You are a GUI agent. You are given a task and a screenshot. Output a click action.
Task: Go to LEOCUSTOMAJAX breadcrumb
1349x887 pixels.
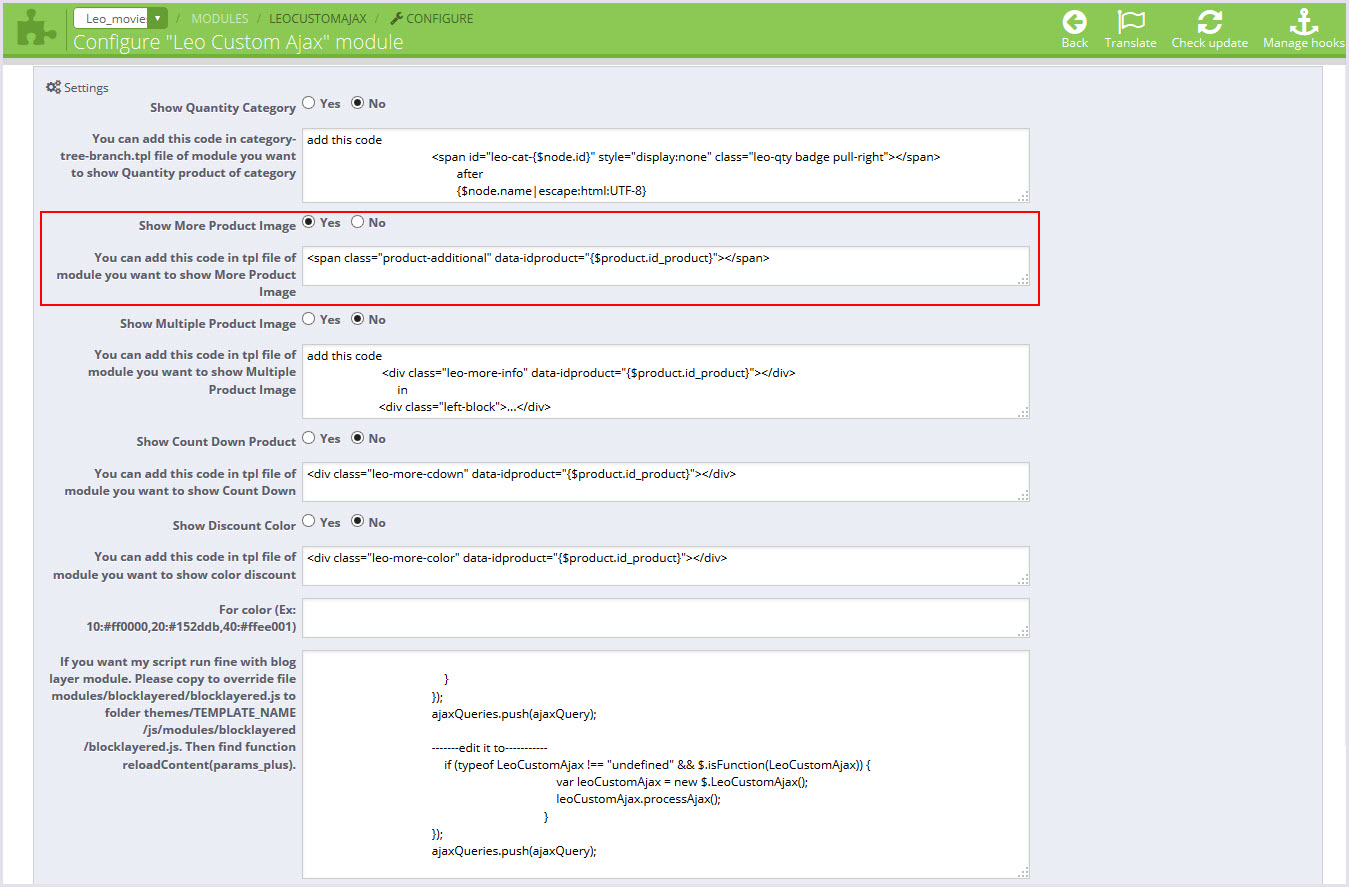[x=318, y=18]
